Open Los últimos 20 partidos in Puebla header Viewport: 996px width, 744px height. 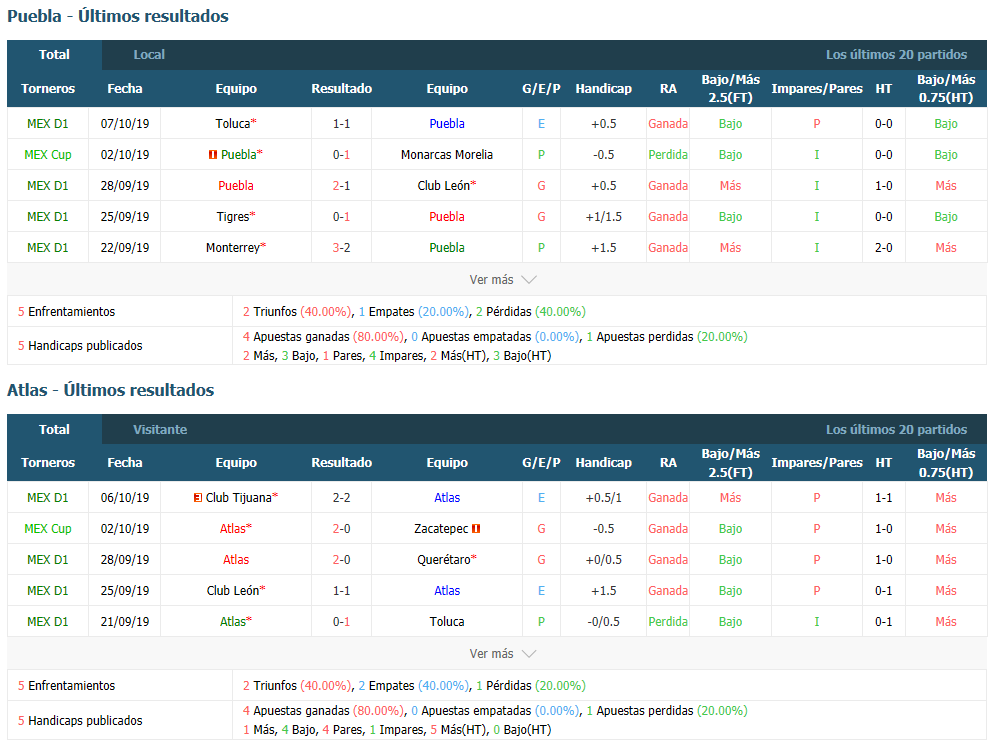(x=896, y=55)
